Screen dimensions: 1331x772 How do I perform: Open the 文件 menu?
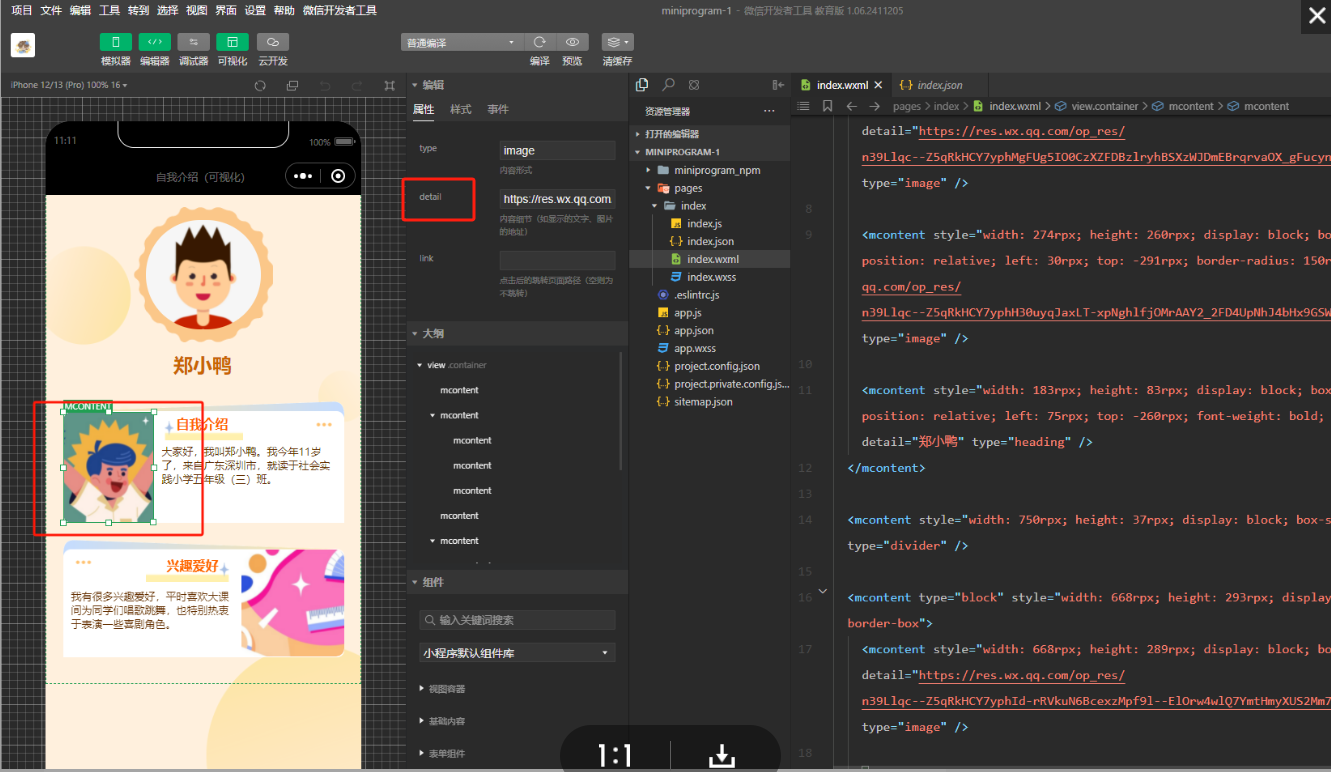click(51, 10)
